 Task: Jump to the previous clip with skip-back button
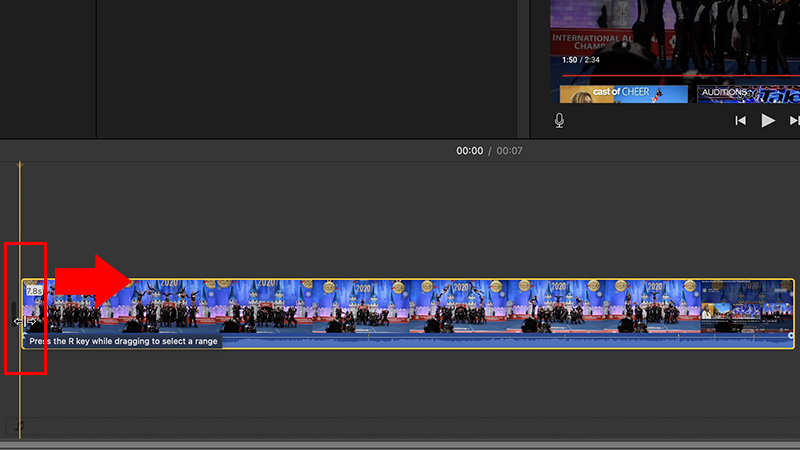click(740, 120)
